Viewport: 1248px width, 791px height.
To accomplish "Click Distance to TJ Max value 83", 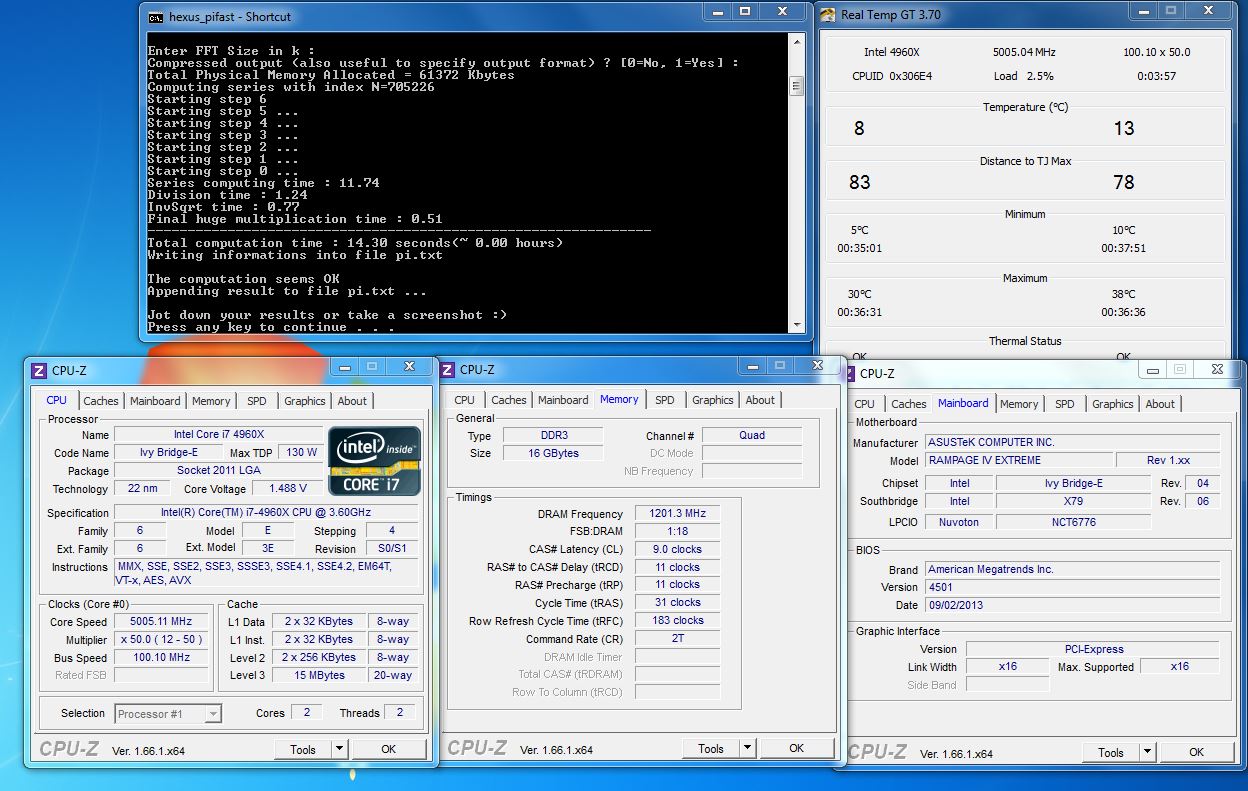I will tap(860, 182).
